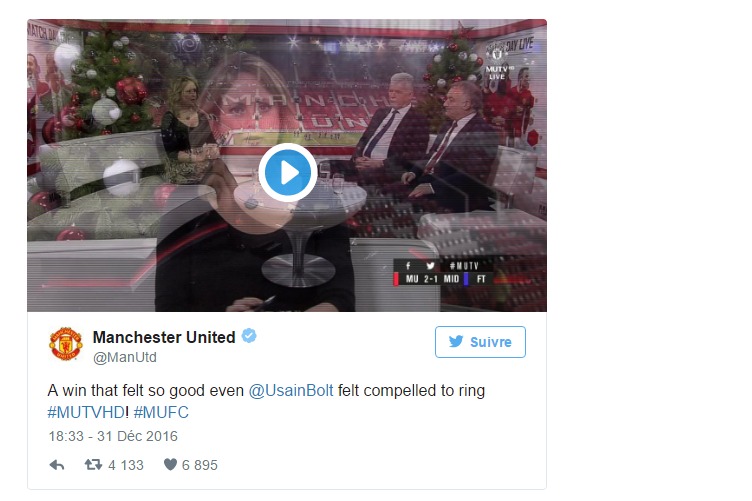The height and width of the screenshot is (501, 752).
Task: Open the #MUTVHD hashtag
Action: tap(86, 412)
